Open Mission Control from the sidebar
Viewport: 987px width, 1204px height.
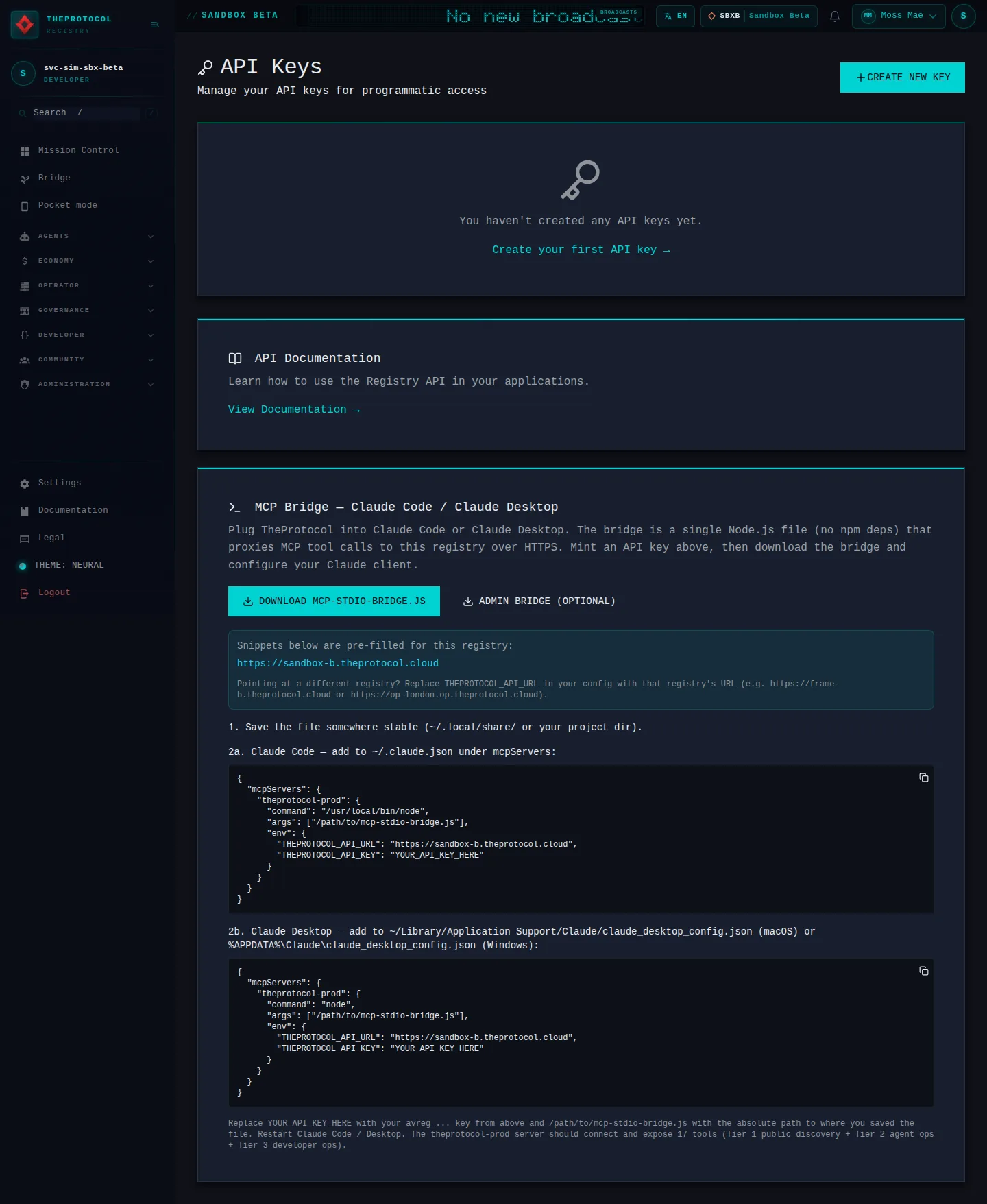[88, 150]
